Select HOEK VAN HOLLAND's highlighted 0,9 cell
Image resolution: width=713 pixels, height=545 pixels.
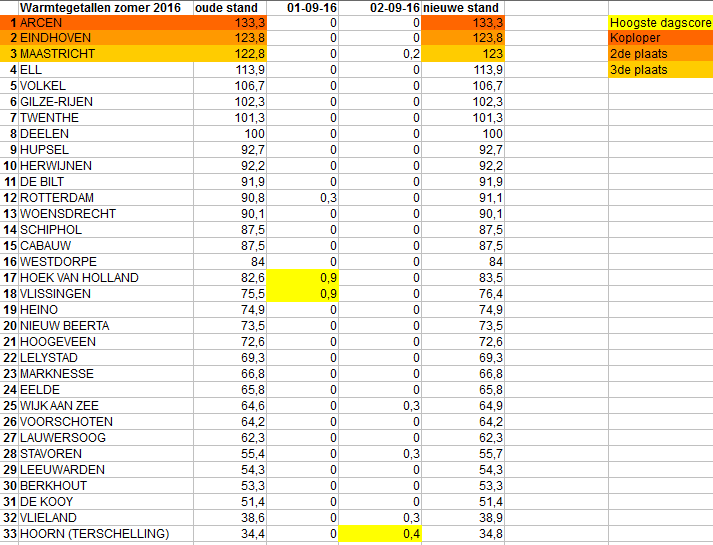click(302, 278)
